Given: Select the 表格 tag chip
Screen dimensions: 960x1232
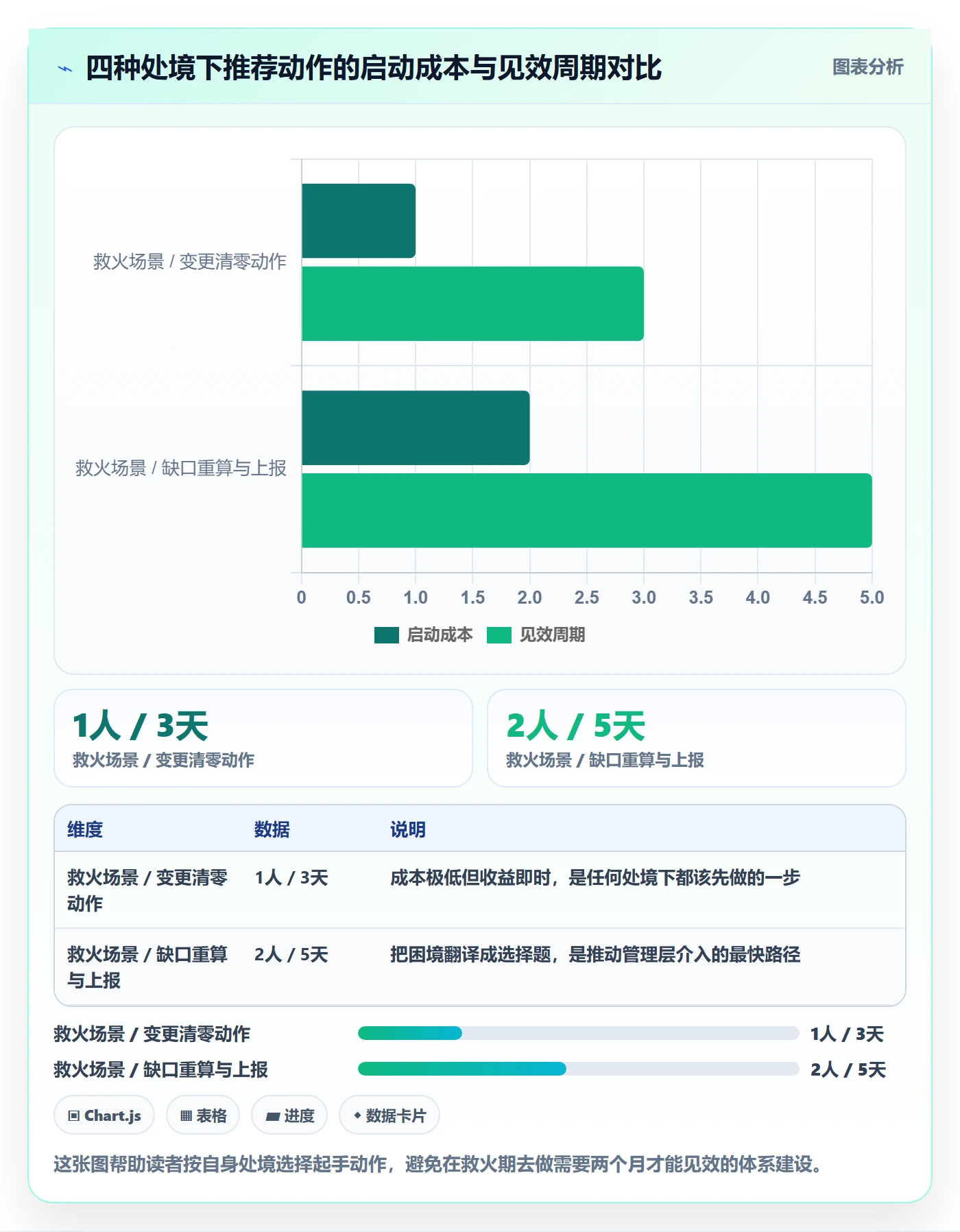Looking at the screenshot, I should pyautogui.click(x=203, y=1115).
